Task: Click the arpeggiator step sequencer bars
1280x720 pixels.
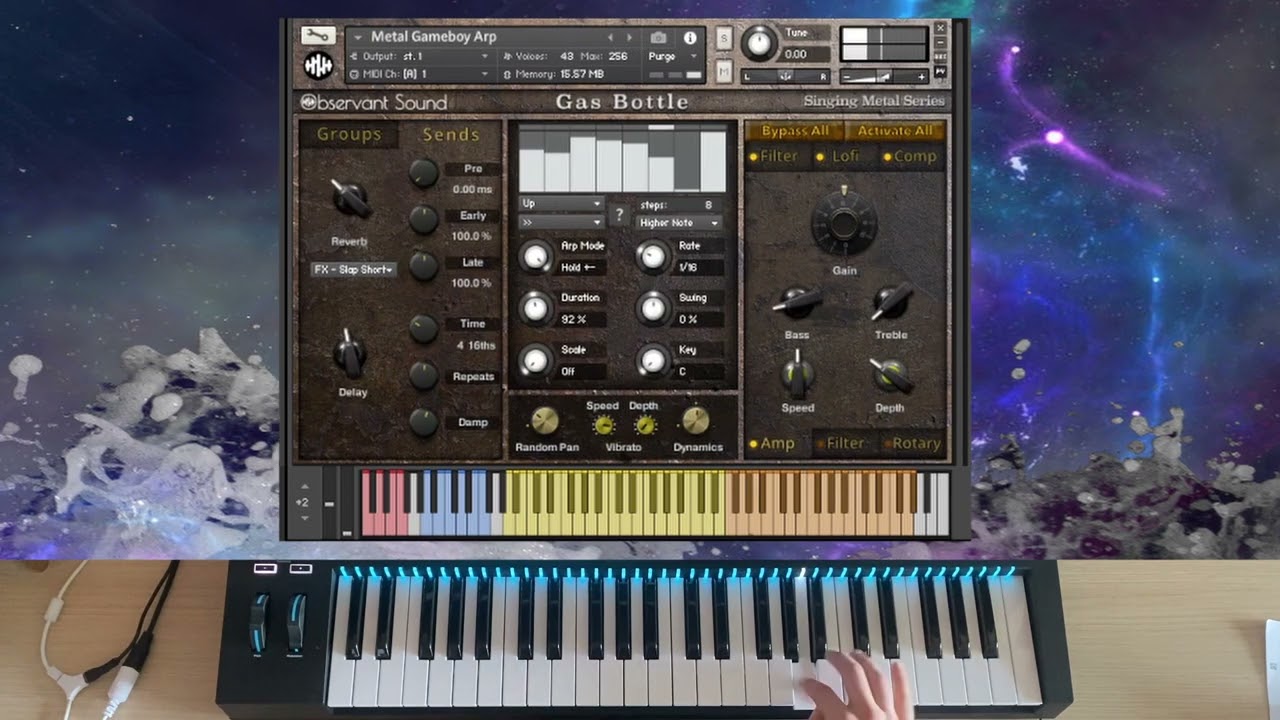Action: (622, 158)
